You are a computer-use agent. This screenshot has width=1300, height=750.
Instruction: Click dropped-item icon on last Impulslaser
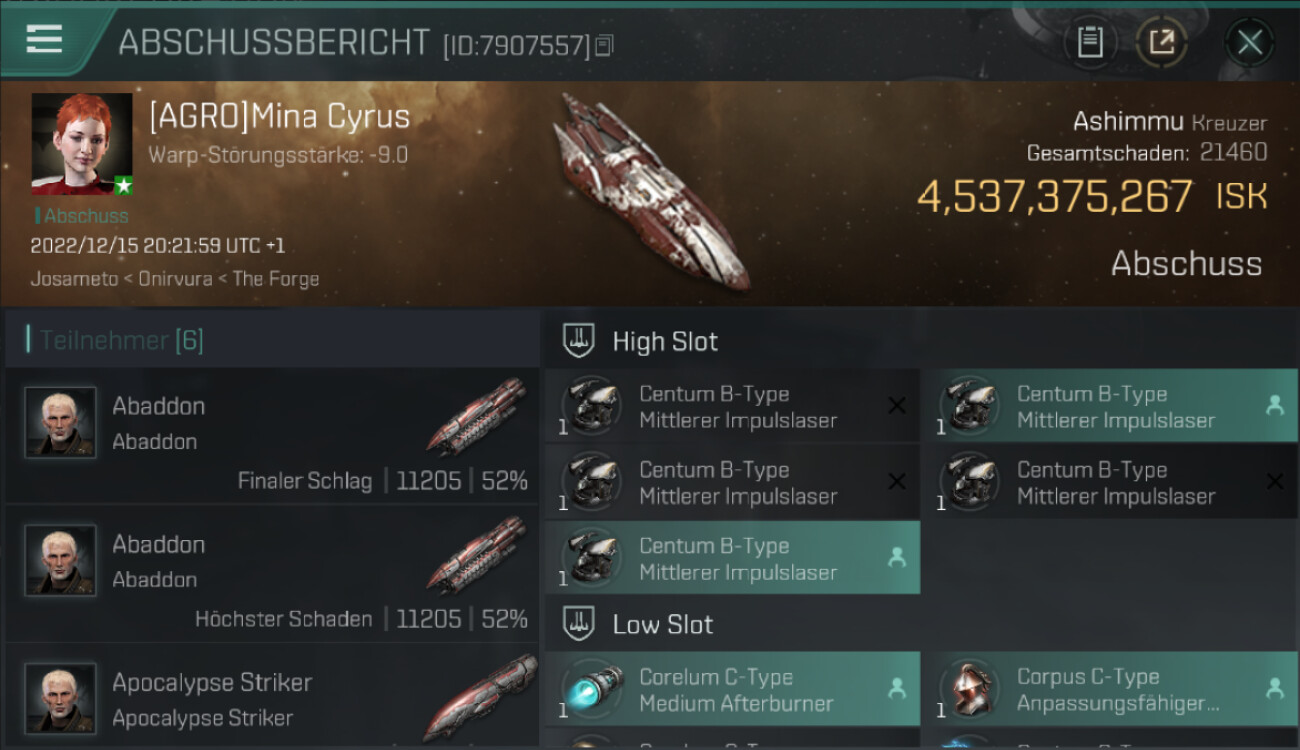pyautogui.click(x=897, y=558)
